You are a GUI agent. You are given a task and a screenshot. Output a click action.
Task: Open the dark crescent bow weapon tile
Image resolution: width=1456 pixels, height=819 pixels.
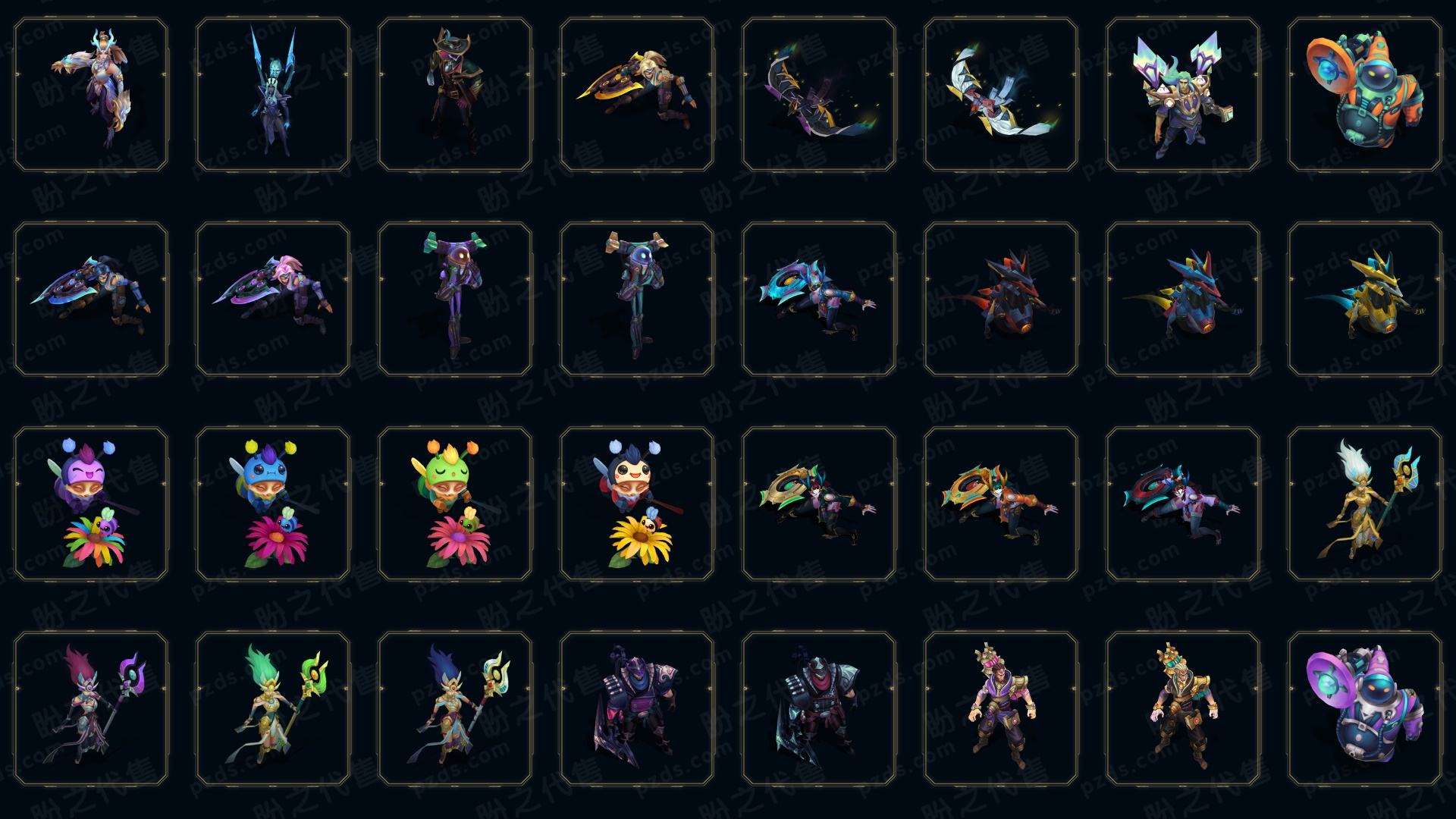click(819, 95)
